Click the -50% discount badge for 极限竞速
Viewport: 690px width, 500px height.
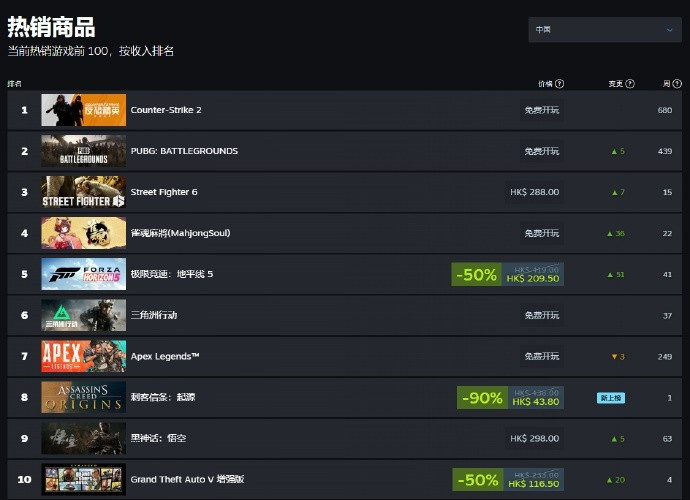(x=476, y=275)
